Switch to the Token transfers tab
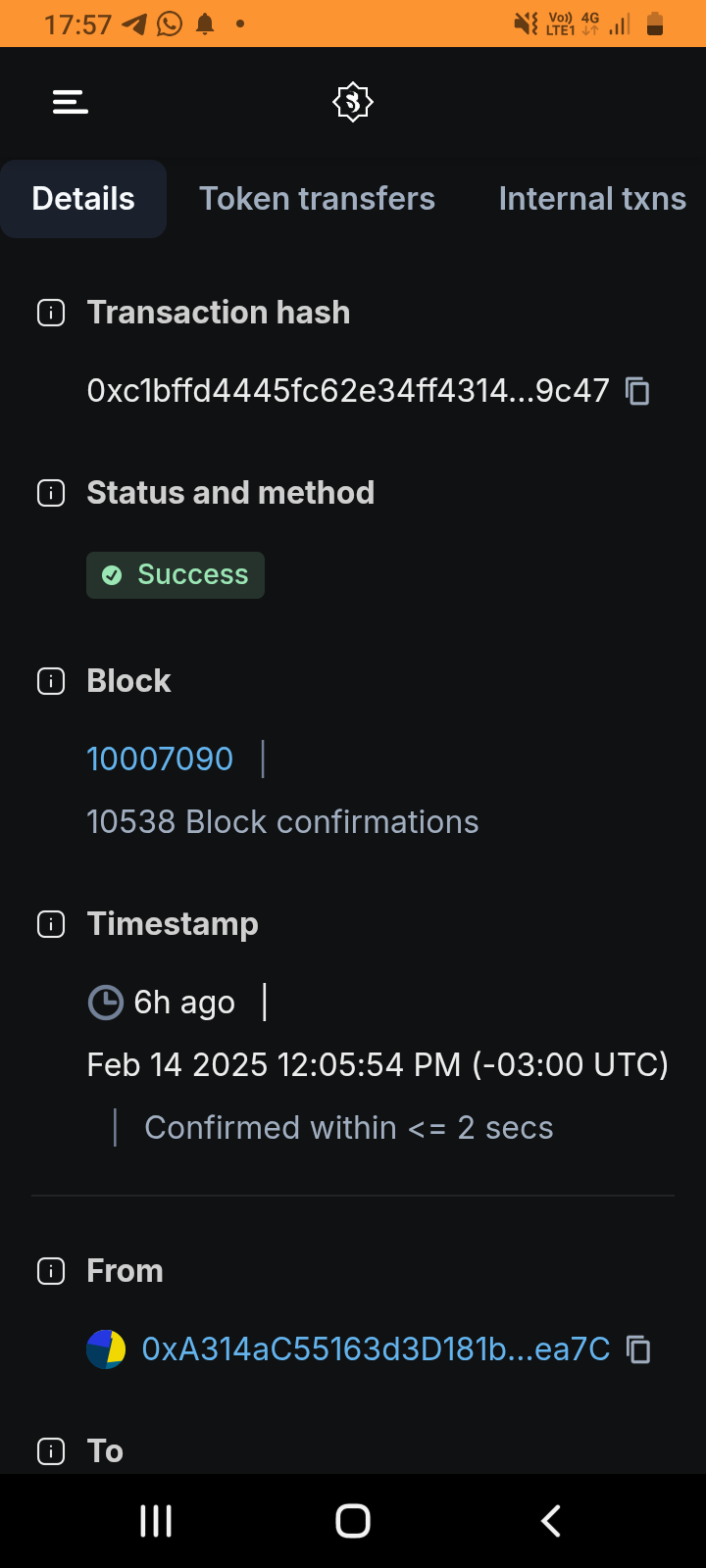 317,199
